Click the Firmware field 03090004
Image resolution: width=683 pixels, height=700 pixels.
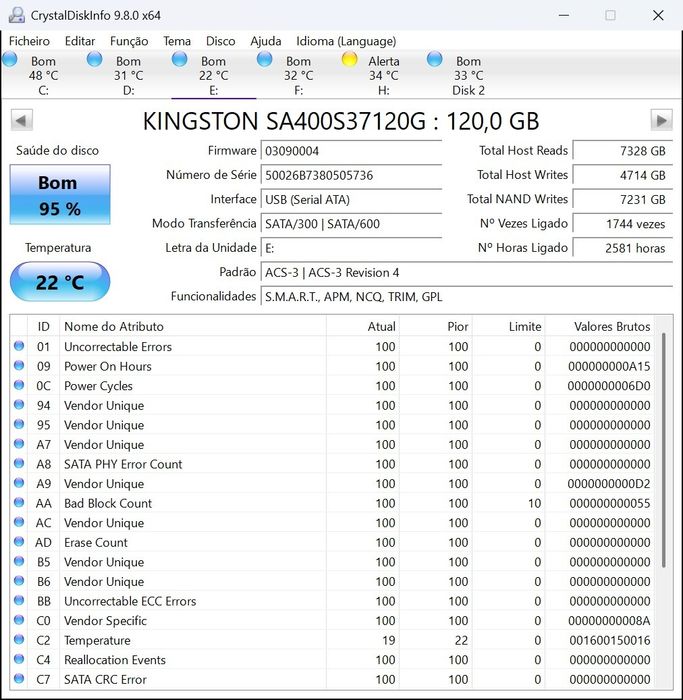tap(351, 151)
